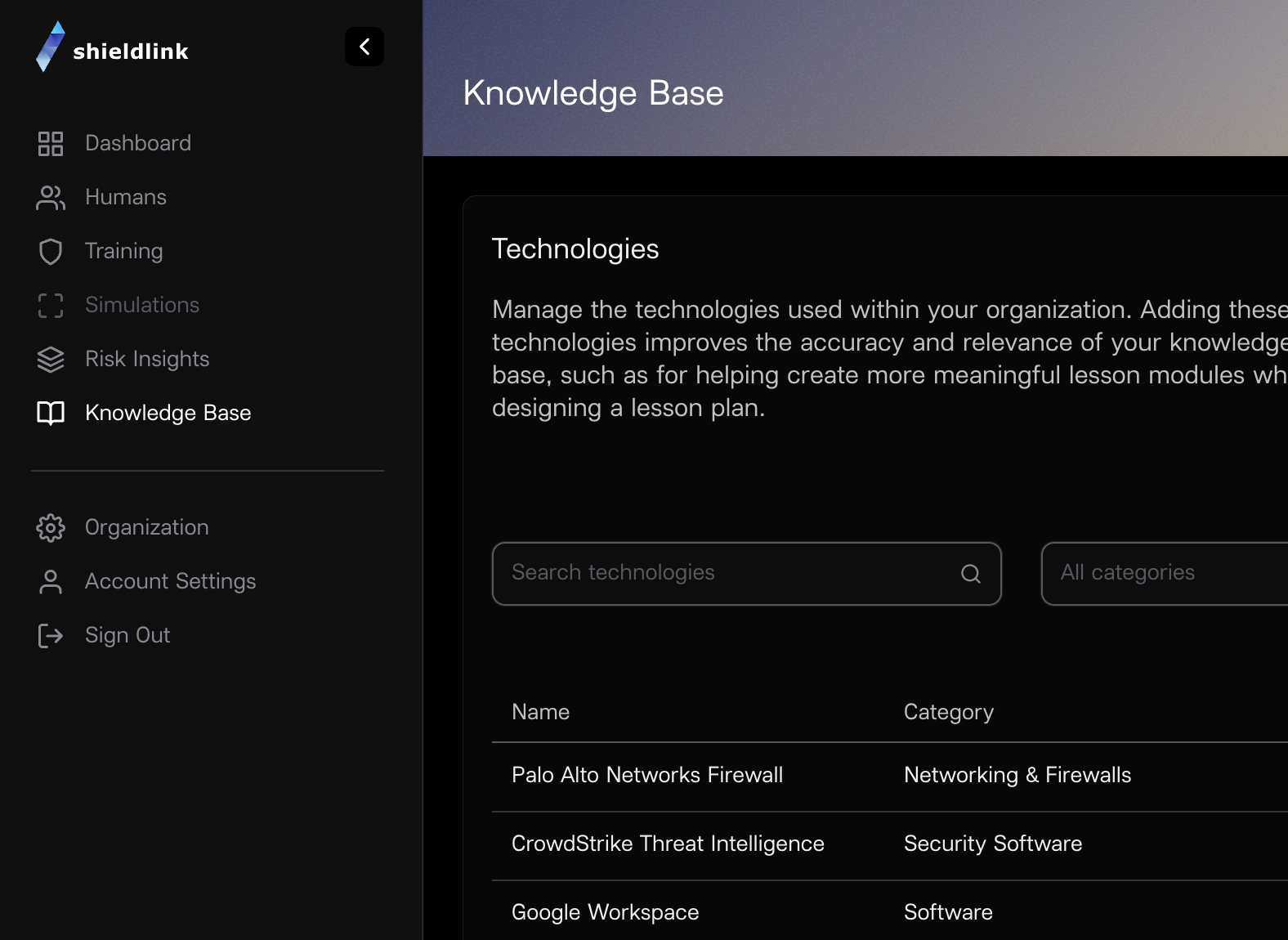This screenshot has width=1288, height=940.
Task: Click the Knowledge Base book icon
Action: [x=51, y=414]
